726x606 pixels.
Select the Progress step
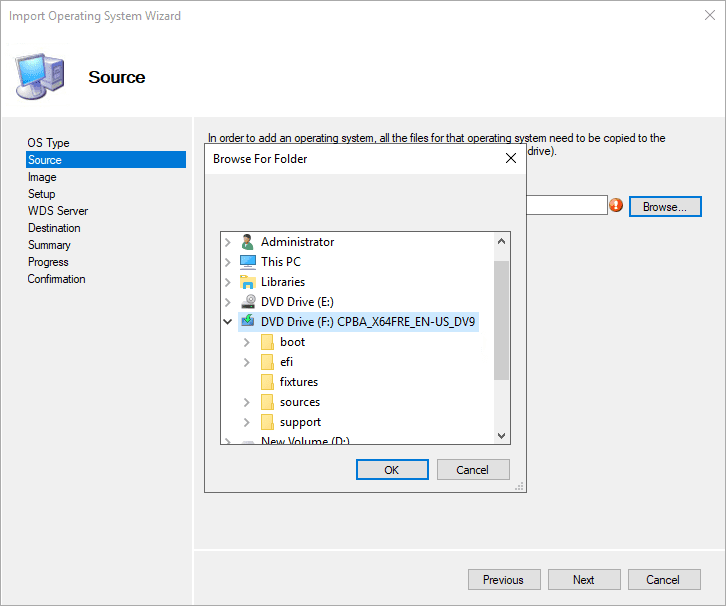48,262
